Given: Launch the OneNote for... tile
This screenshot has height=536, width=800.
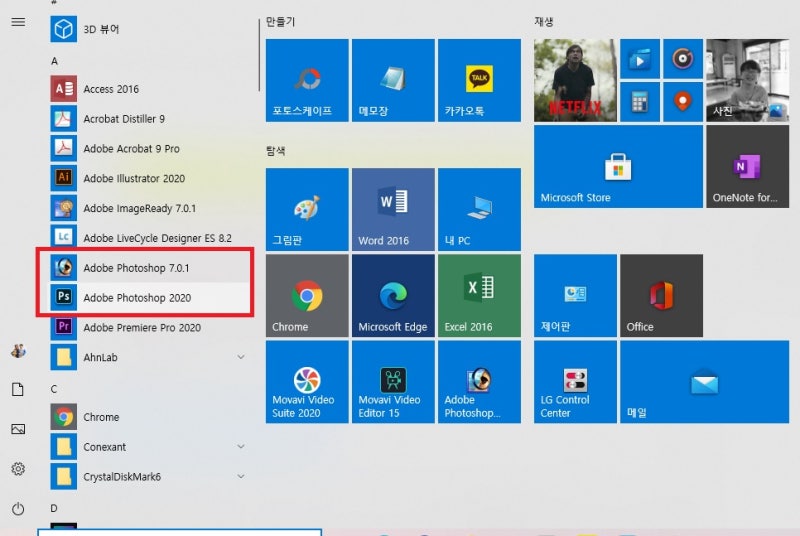Looking at the screenshot, I should pyautogui.click(x=747, y=167).
